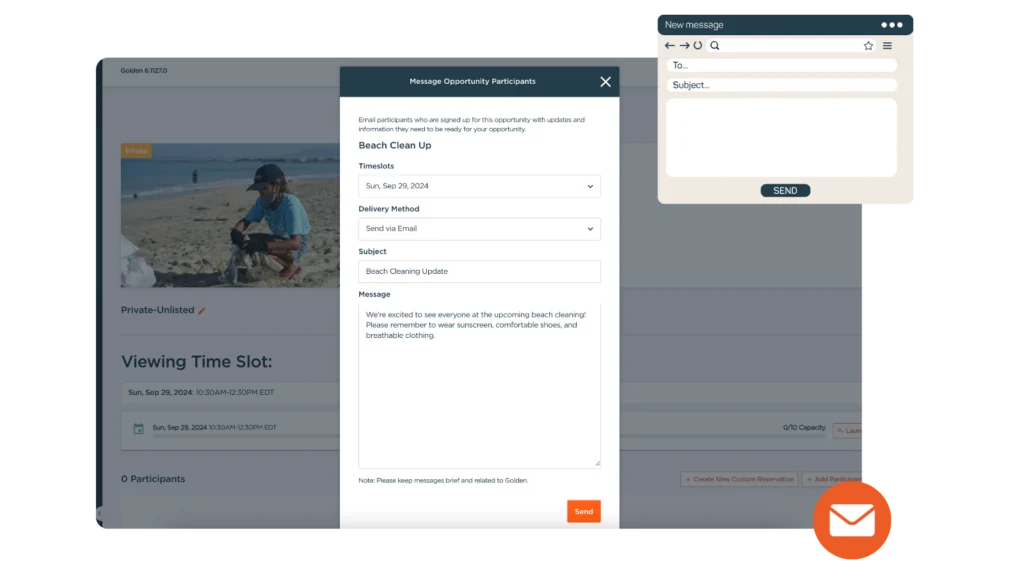Click the back arrow in New message window
This screenshot has width=1024, height=576.
tap(669, 46)
